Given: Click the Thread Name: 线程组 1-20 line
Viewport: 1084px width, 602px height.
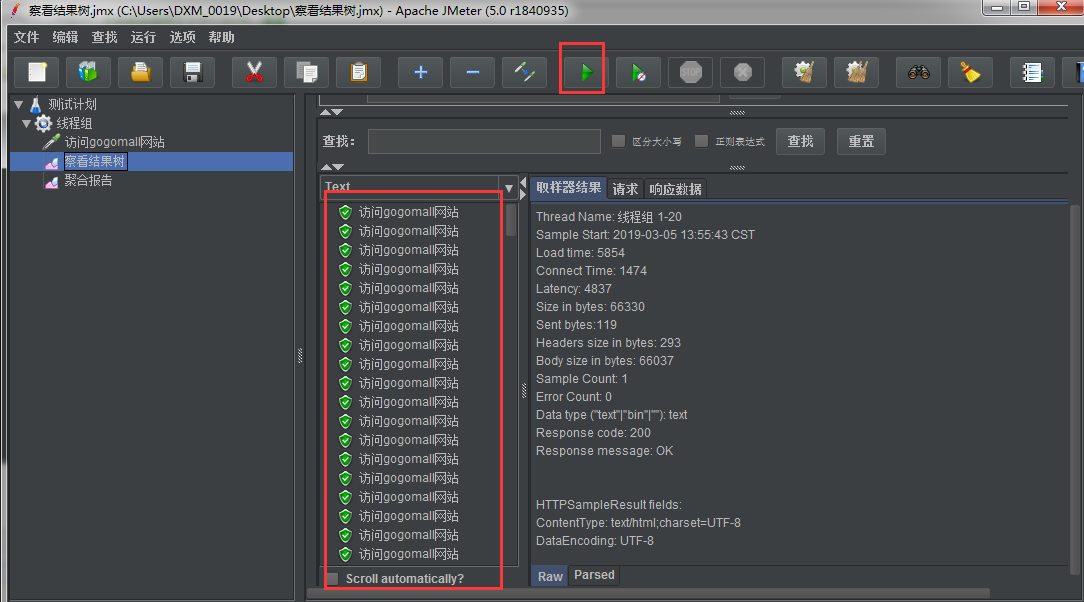Looking at the screenshot, I should coord(608,217).
